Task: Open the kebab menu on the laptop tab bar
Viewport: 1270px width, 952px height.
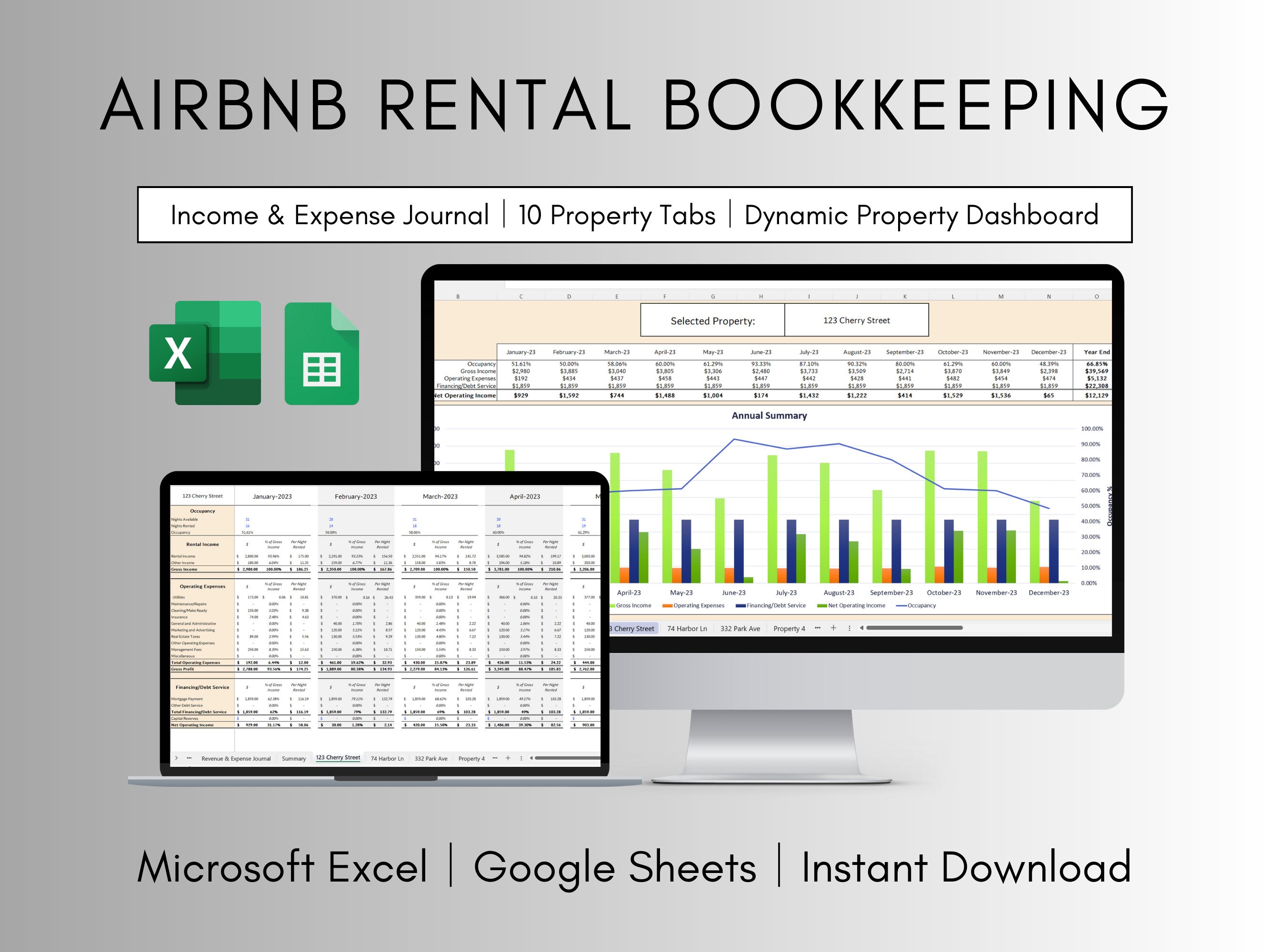Action: tap(521, 758)
